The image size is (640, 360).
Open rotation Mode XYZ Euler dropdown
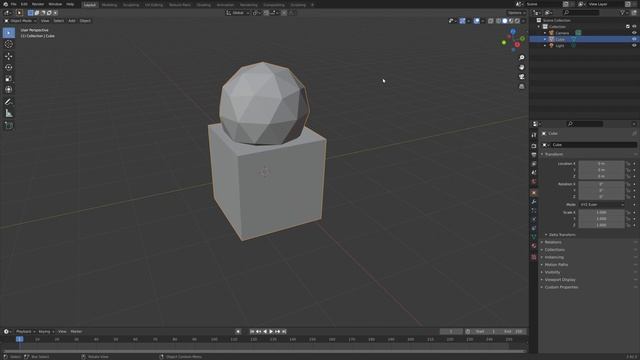point(602,204)
